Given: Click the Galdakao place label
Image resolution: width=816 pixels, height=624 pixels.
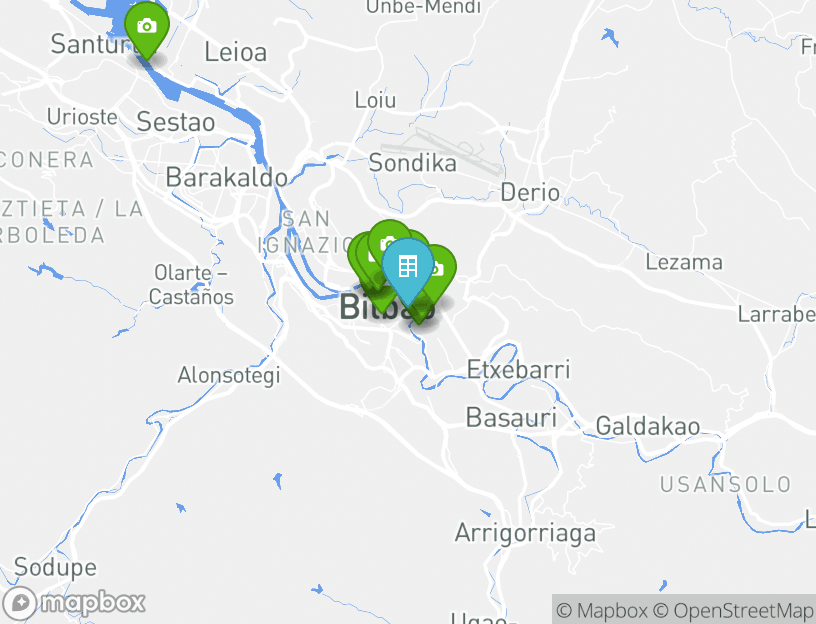Looking at the screenshot, I should pos(648,426).
